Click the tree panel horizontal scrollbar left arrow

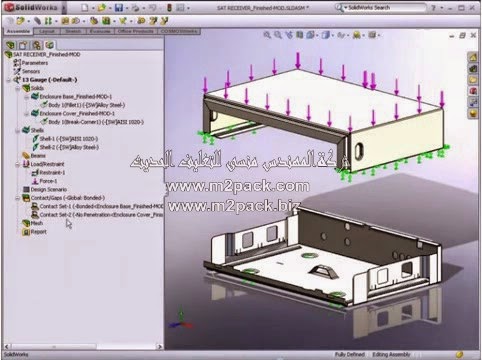(x=6, y=347)
